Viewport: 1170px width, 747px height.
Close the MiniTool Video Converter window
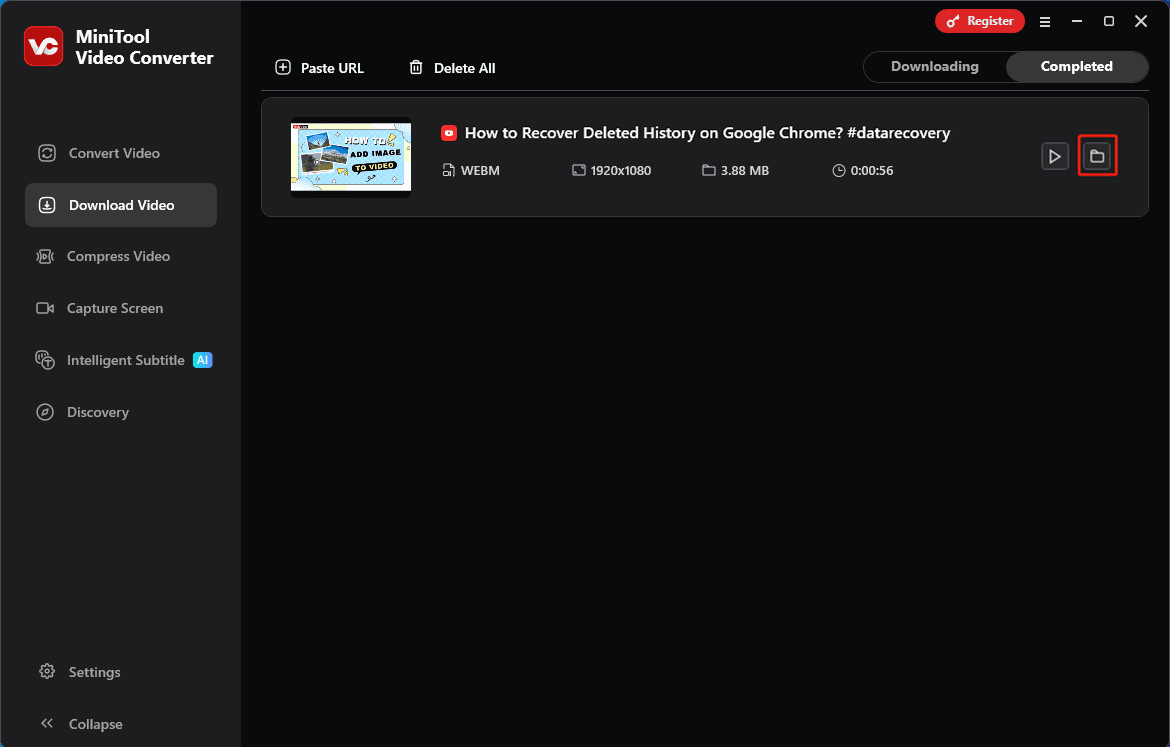1141,21
